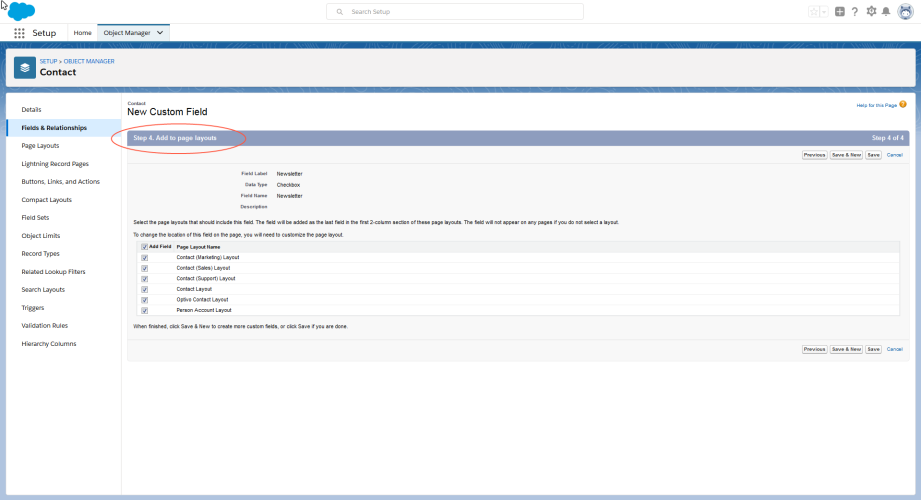Click the bottom Previous button
Viewport: 921px width, 500px height.
(x=814, y=349)
